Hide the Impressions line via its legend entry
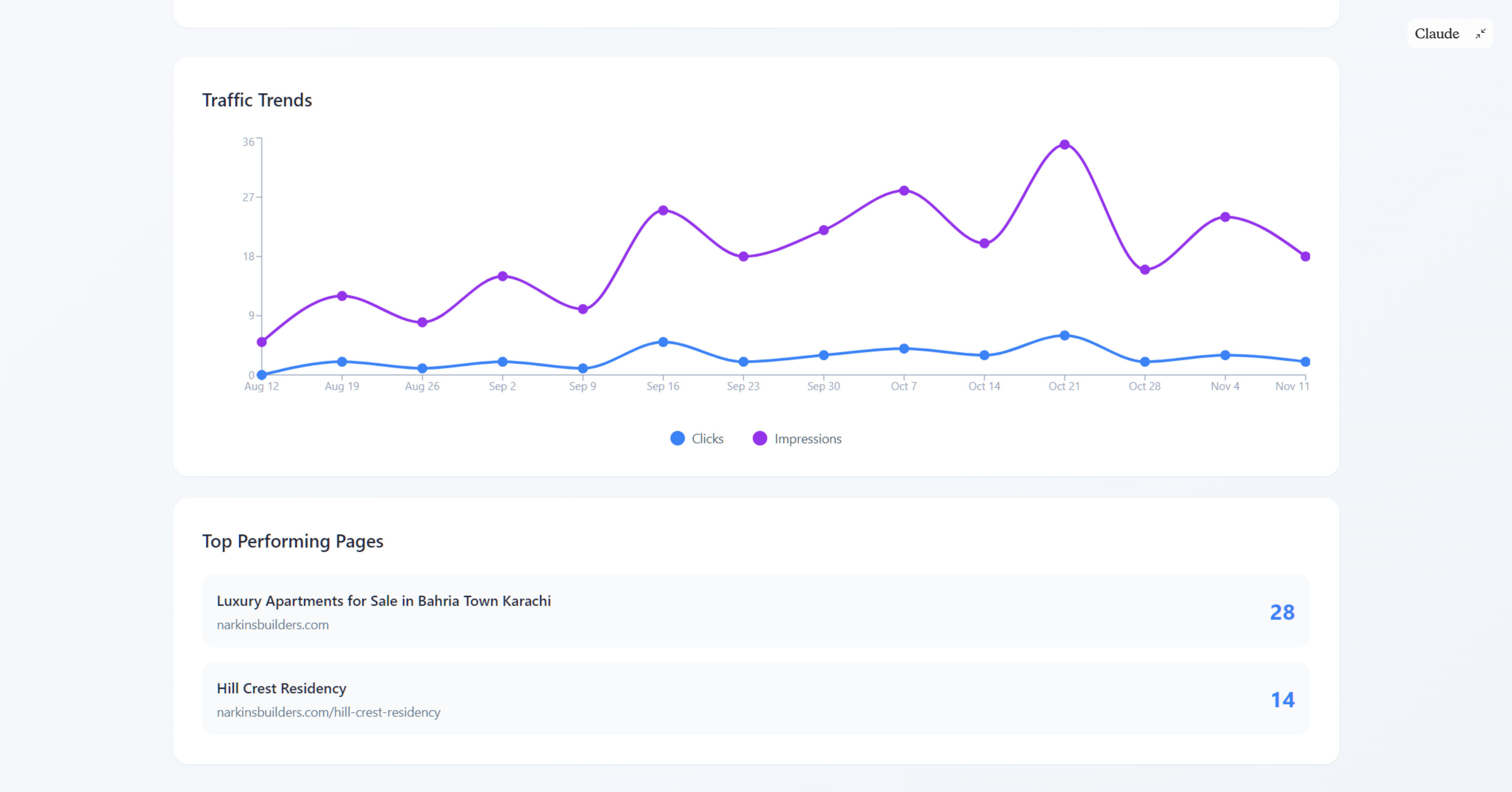This screenshot has height=792, width=1512. (x=808, y=438)
